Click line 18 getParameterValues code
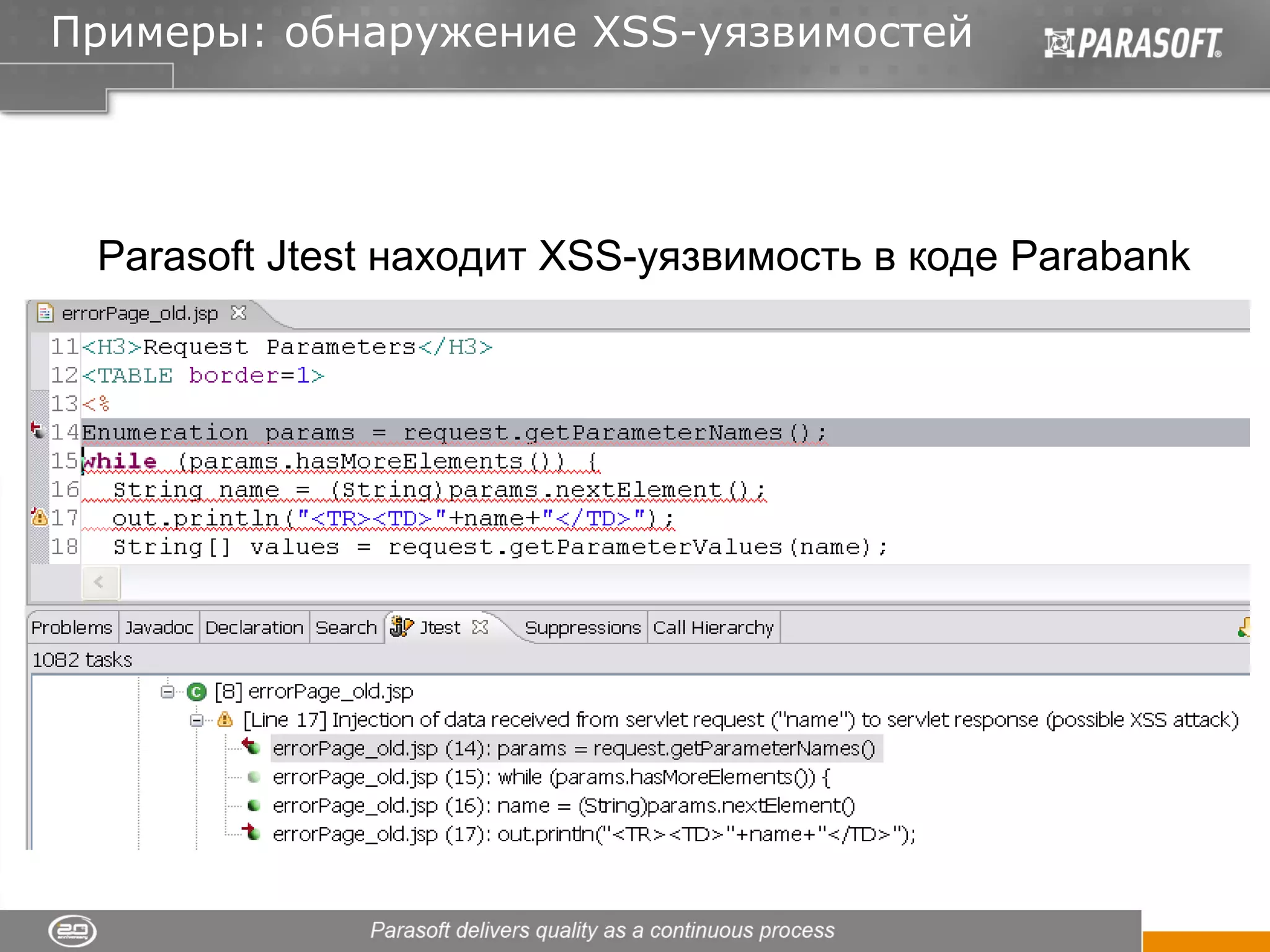This screenshot has height=952, width=1270. [x=500, y=547]
